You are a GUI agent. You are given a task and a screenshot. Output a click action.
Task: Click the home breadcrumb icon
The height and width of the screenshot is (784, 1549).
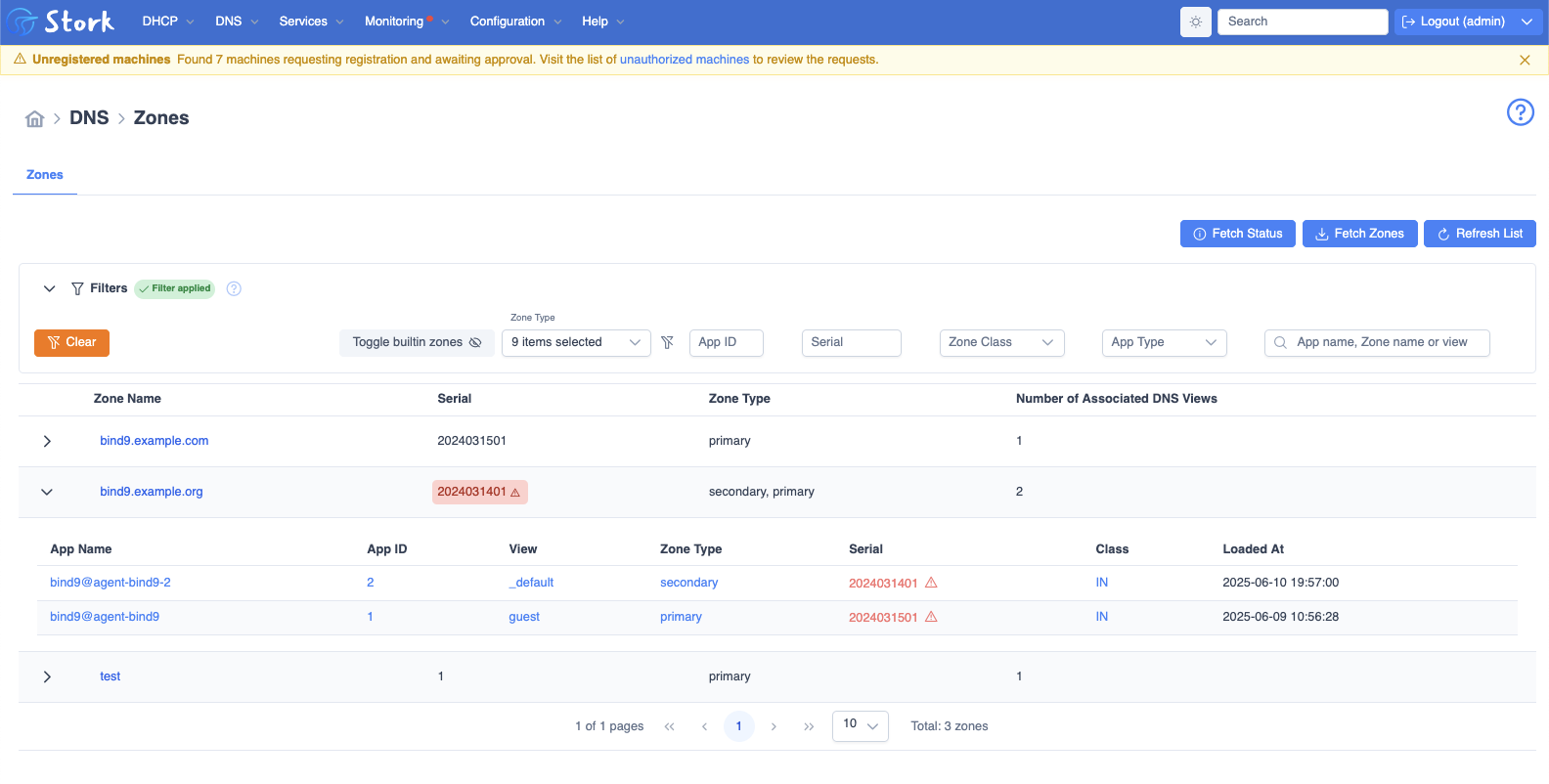pos(35,118)
